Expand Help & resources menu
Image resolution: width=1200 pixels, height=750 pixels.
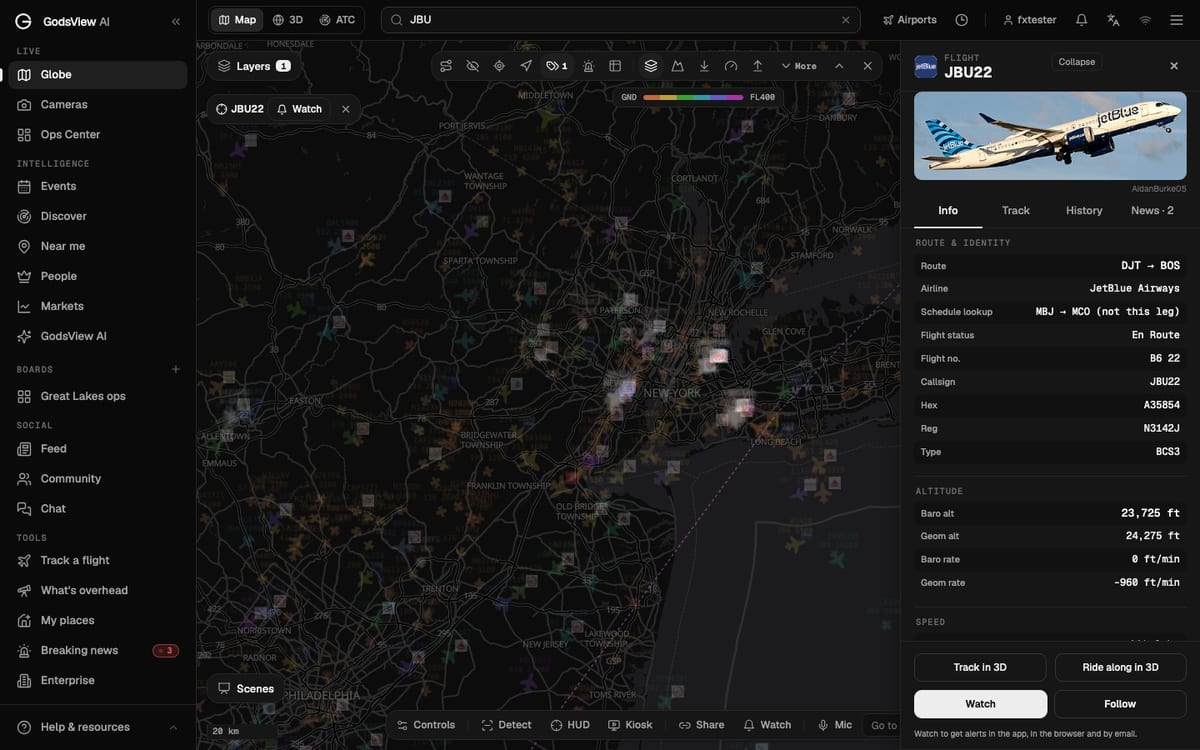[x=98, y=727]
